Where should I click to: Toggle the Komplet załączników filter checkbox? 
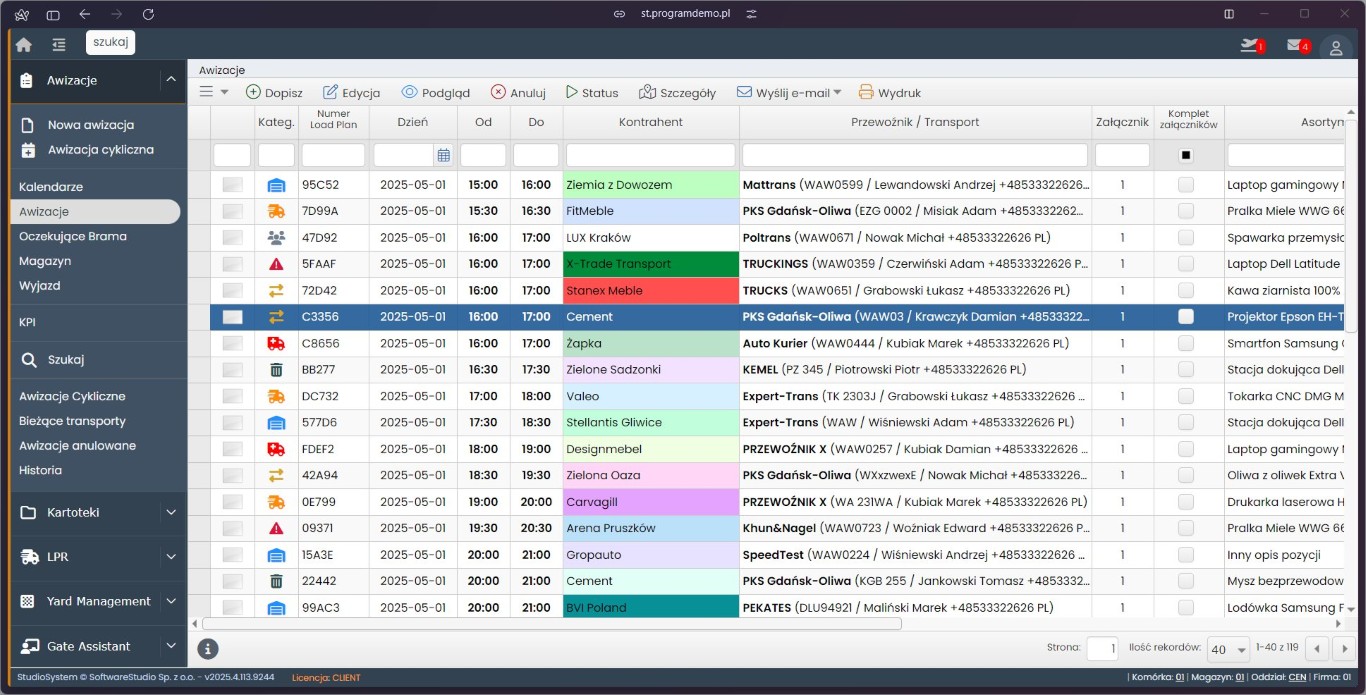(x=1186, y=155)
